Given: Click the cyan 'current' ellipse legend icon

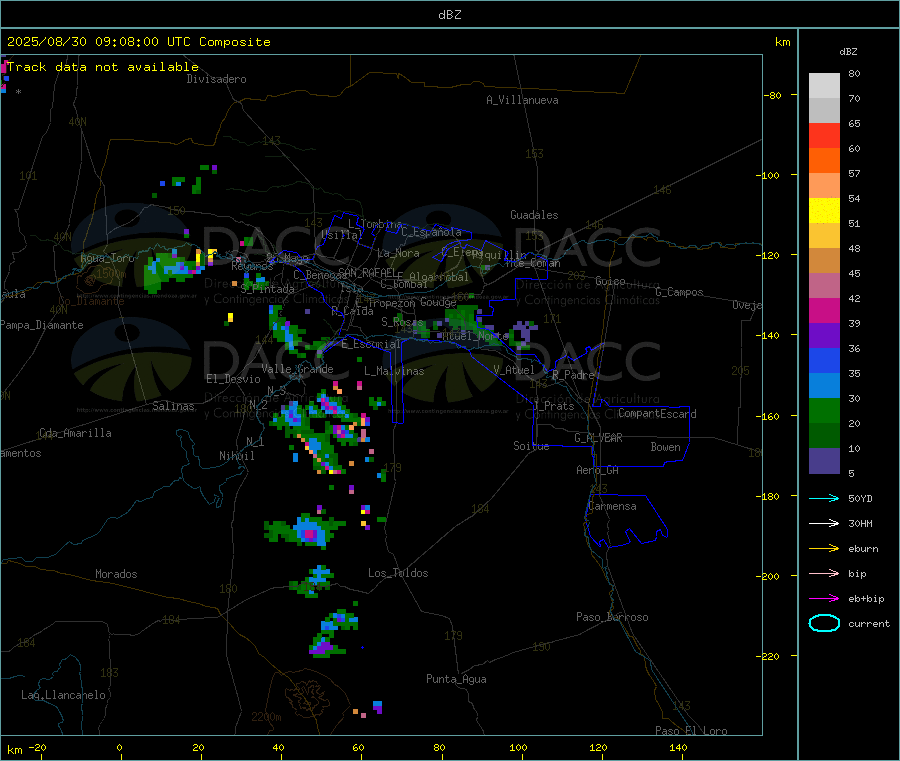Looking at the screenshot, I should click(x=824, y=623).
